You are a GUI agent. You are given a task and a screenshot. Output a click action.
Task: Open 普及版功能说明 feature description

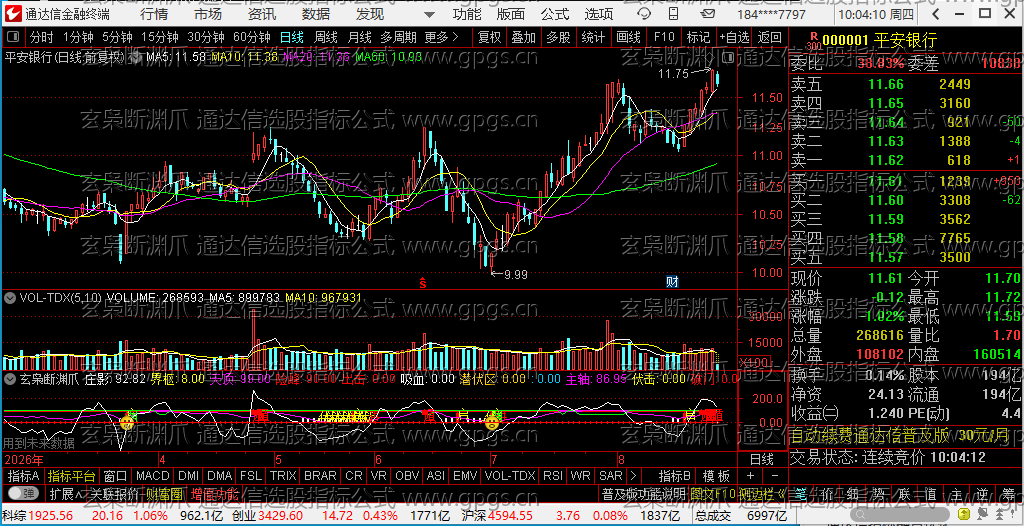[x=644, y=493]
